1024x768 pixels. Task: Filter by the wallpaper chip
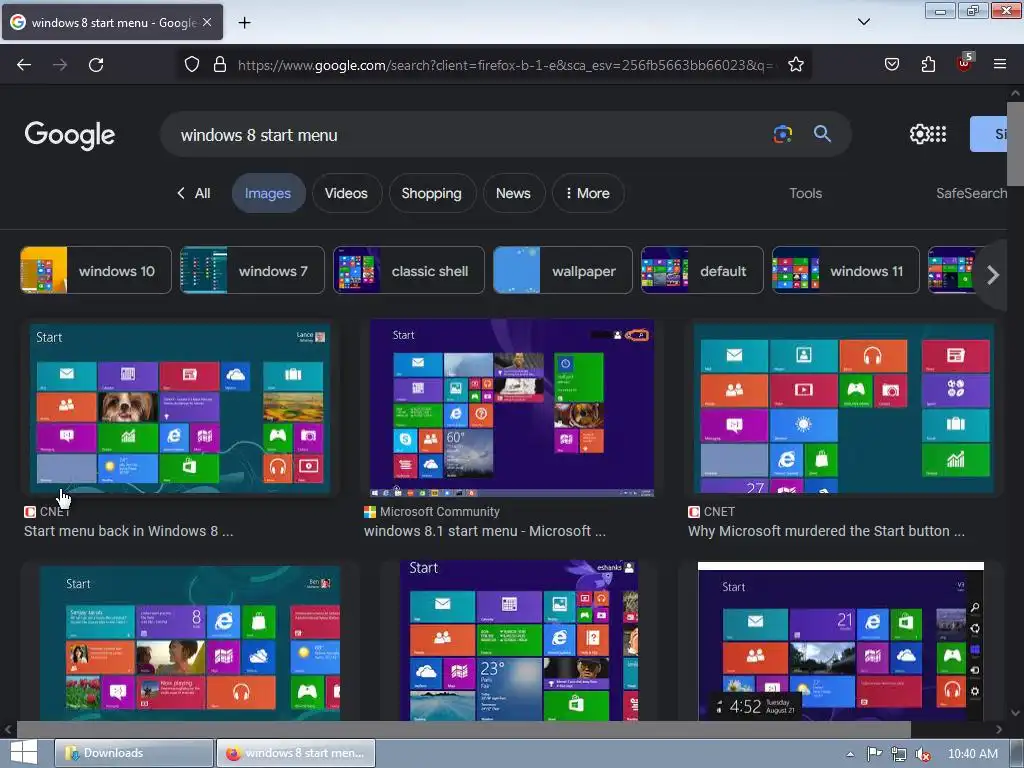pyautogui.click(x=563, y=270)
